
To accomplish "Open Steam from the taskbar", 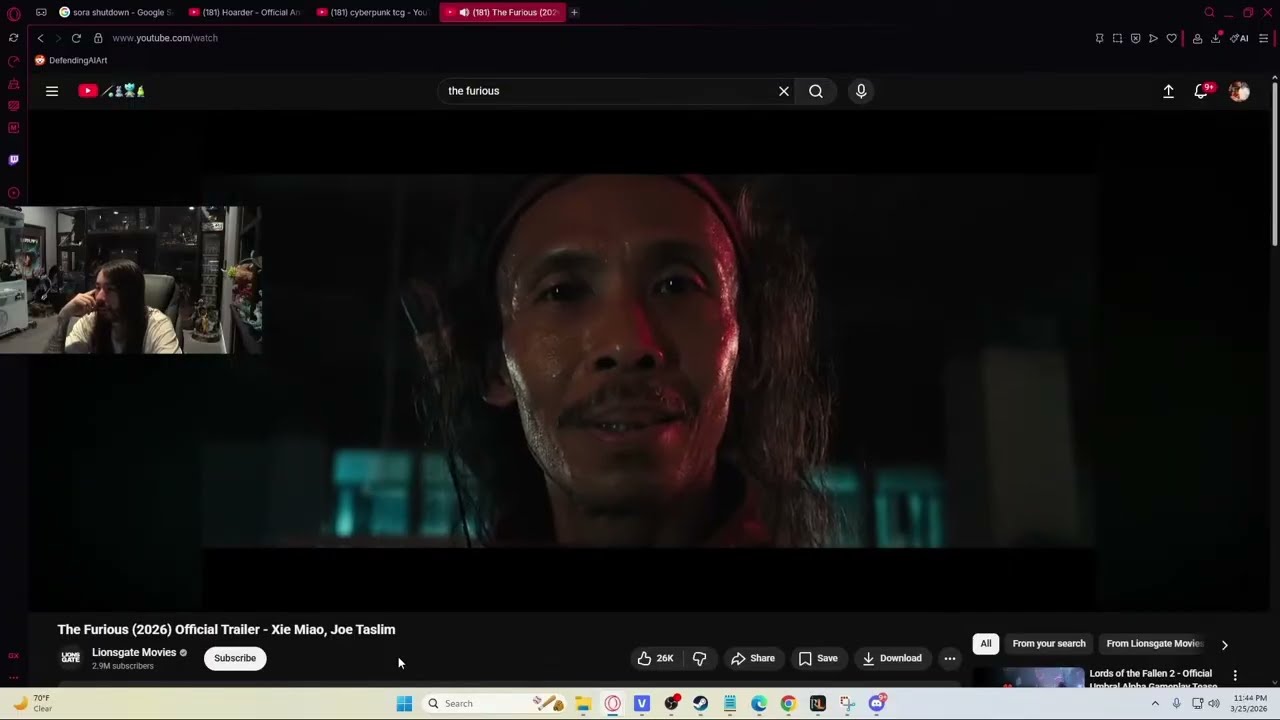I will [700, 703].
